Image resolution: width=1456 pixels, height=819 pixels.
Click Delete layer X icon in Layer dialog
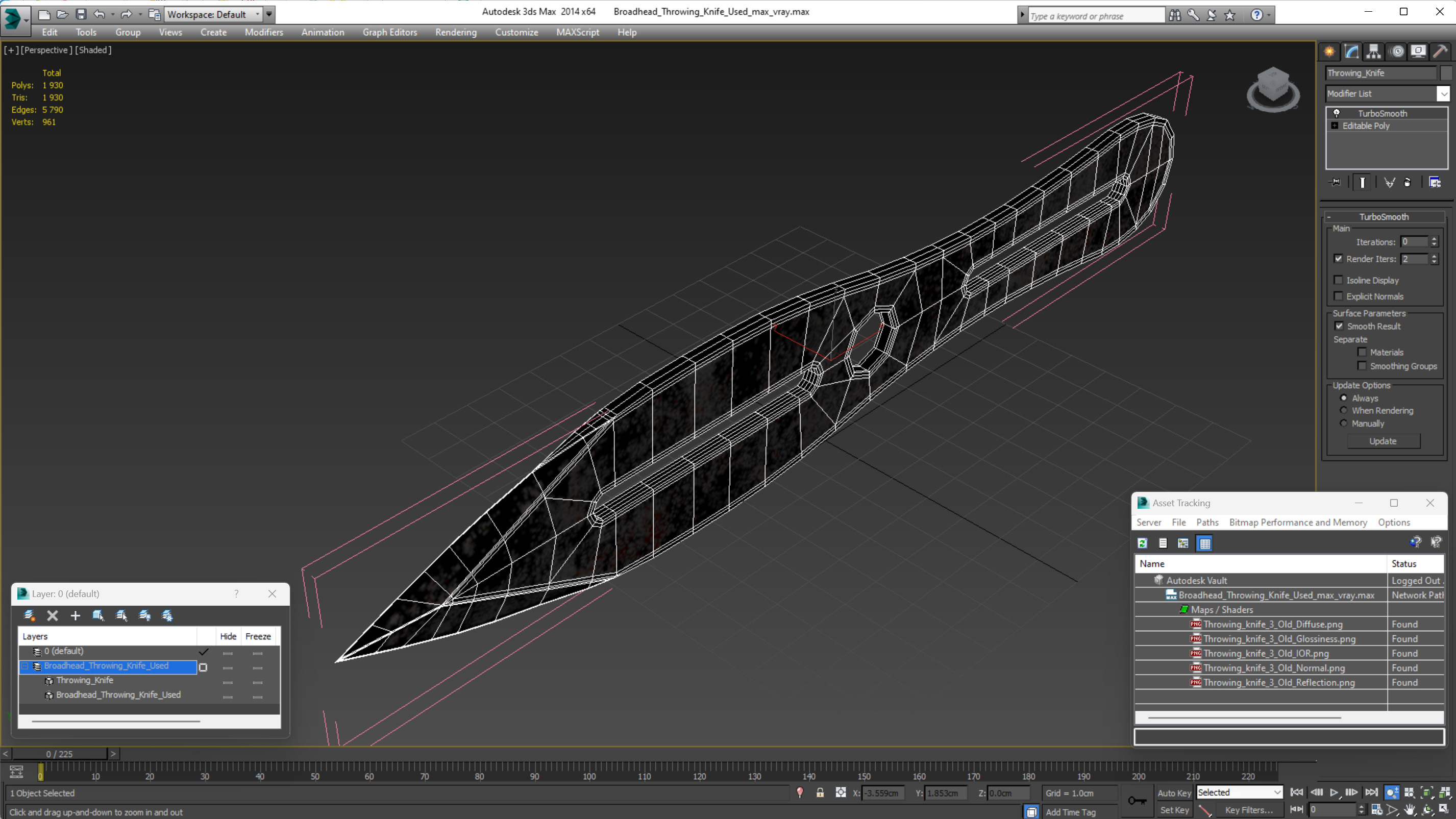(53, 615)
